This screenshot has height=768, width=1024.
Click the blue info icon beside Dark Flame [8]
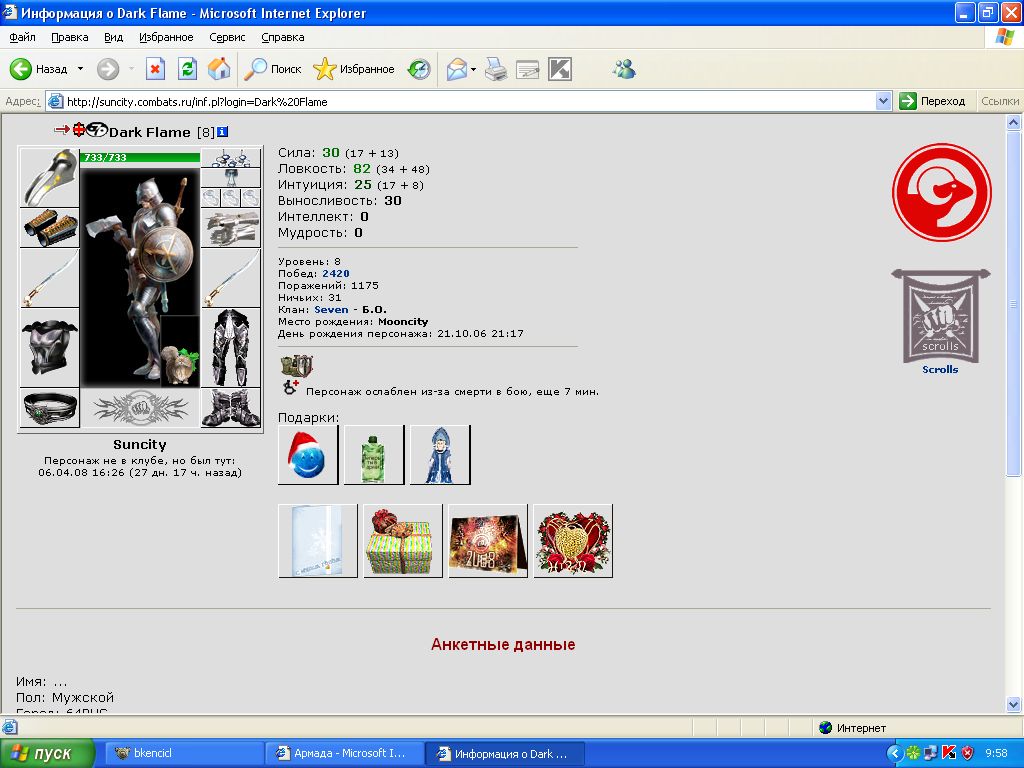pyautogui.click(x=222, y=132)
